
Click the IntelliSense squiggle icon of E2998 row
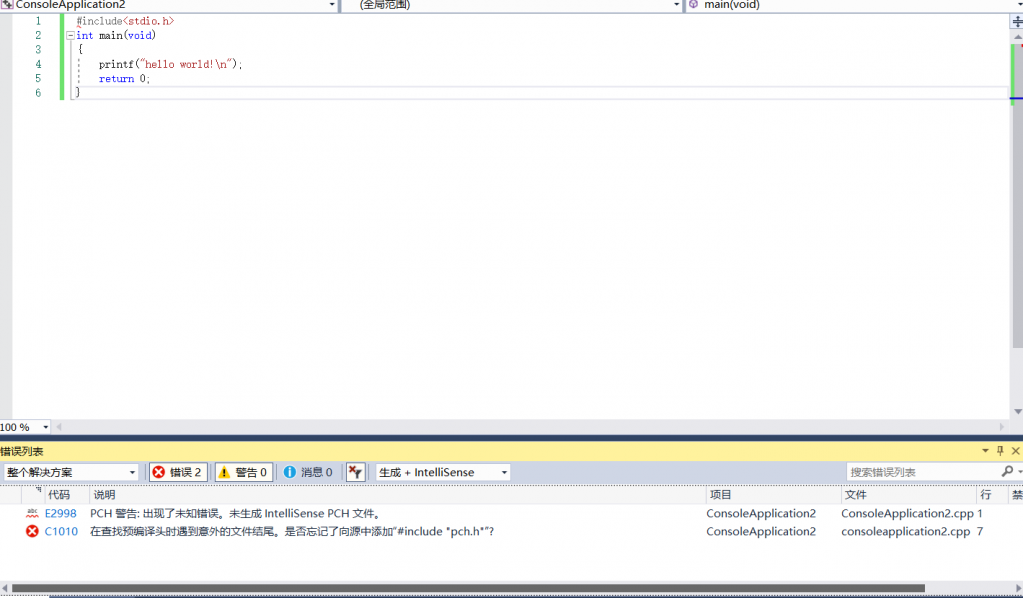pos(32,513)
